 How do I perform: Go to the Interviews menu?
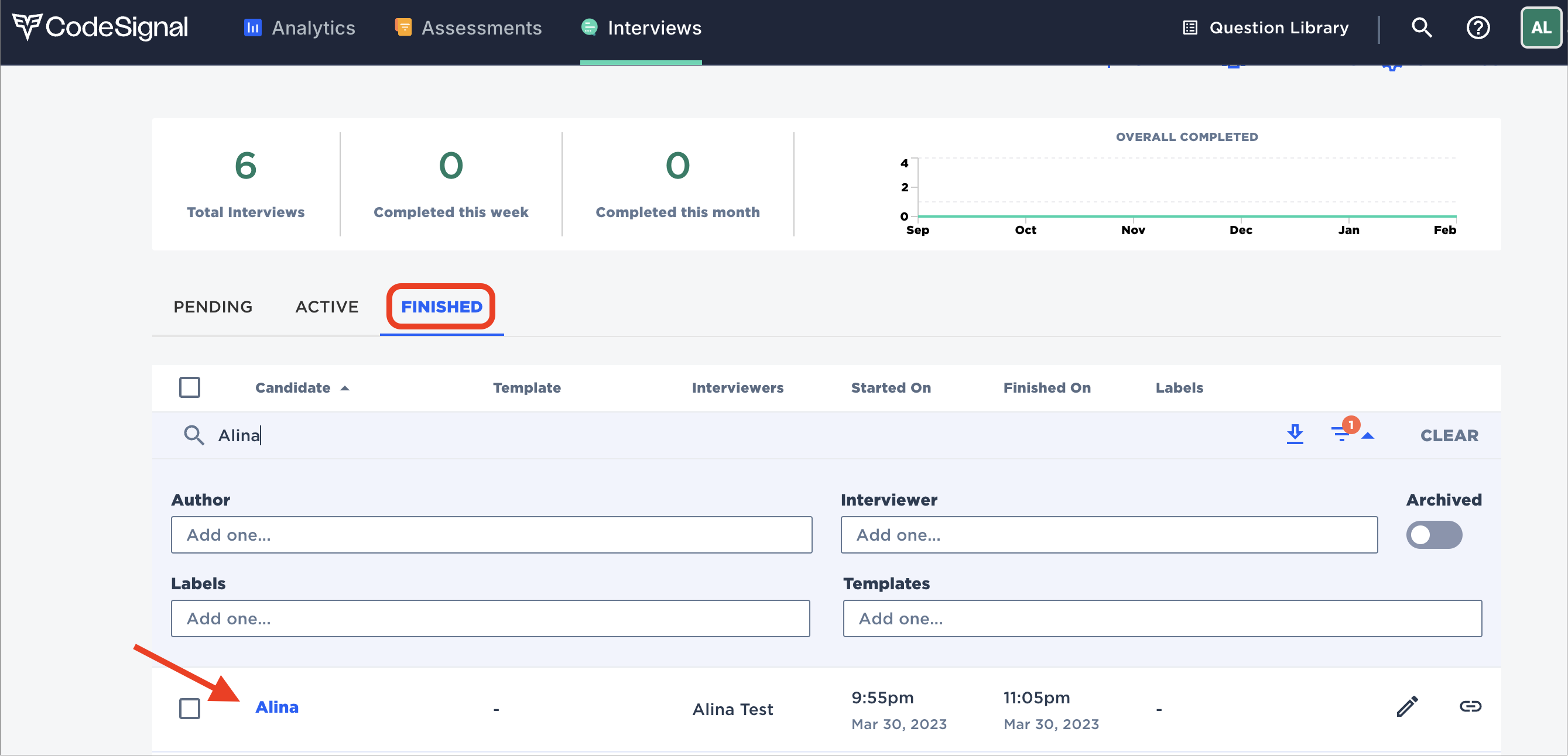coord(655,28)
